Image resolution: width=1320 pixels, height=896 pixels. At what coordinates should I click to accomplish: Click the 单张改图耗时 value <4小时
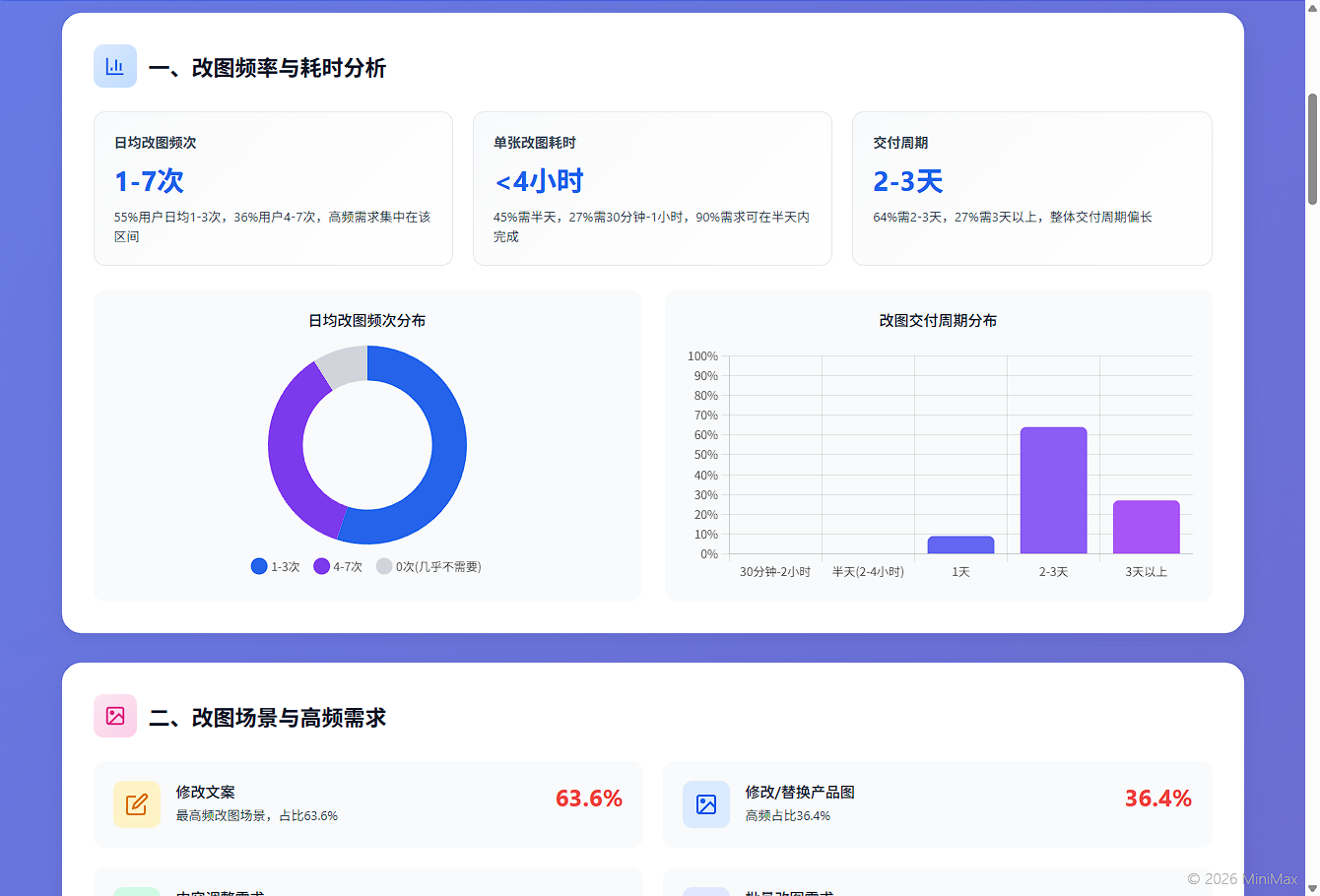pyautogui.click(x=539, y=181)
